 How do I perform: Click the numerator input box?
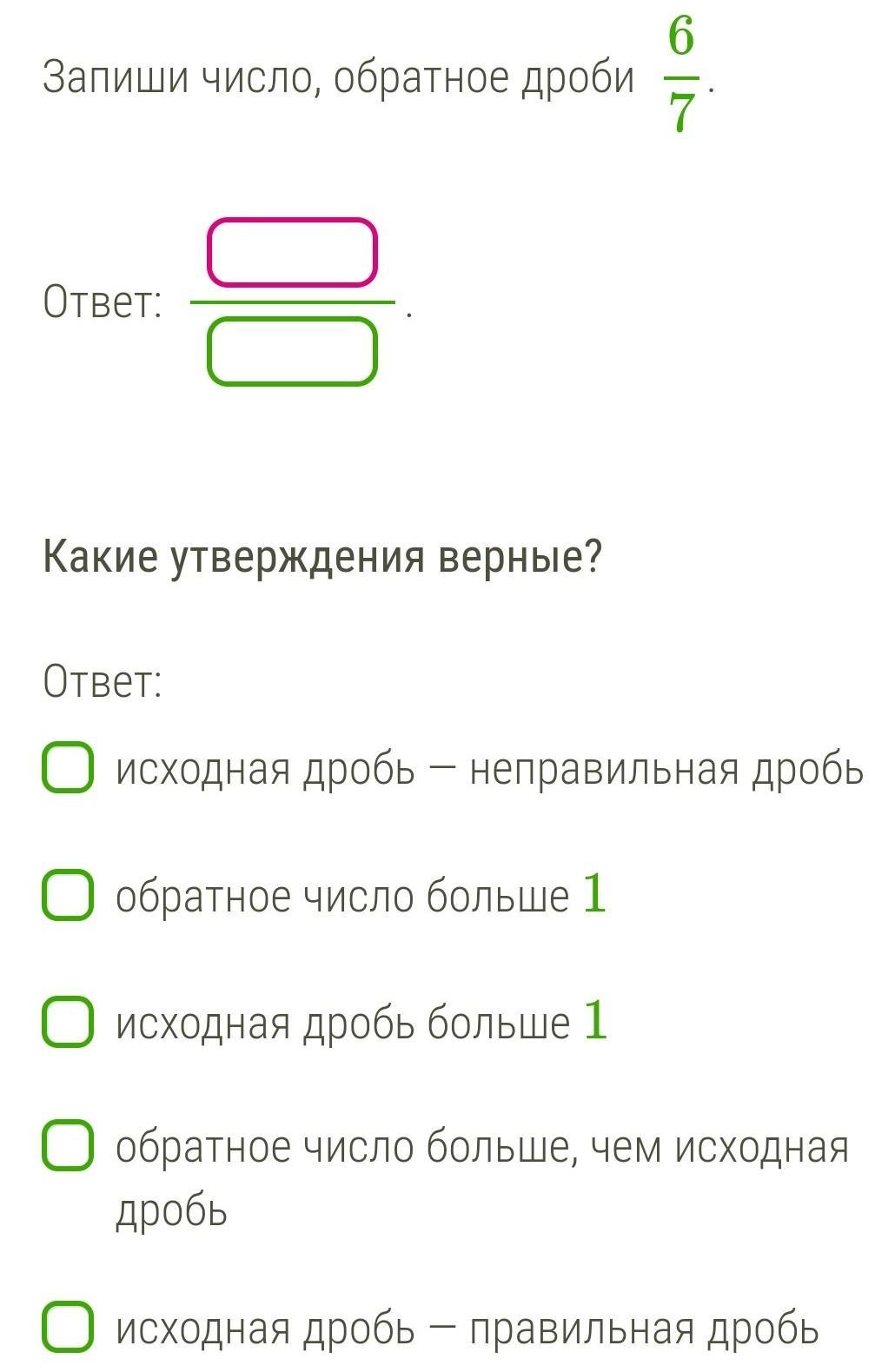tap(292, 252)
